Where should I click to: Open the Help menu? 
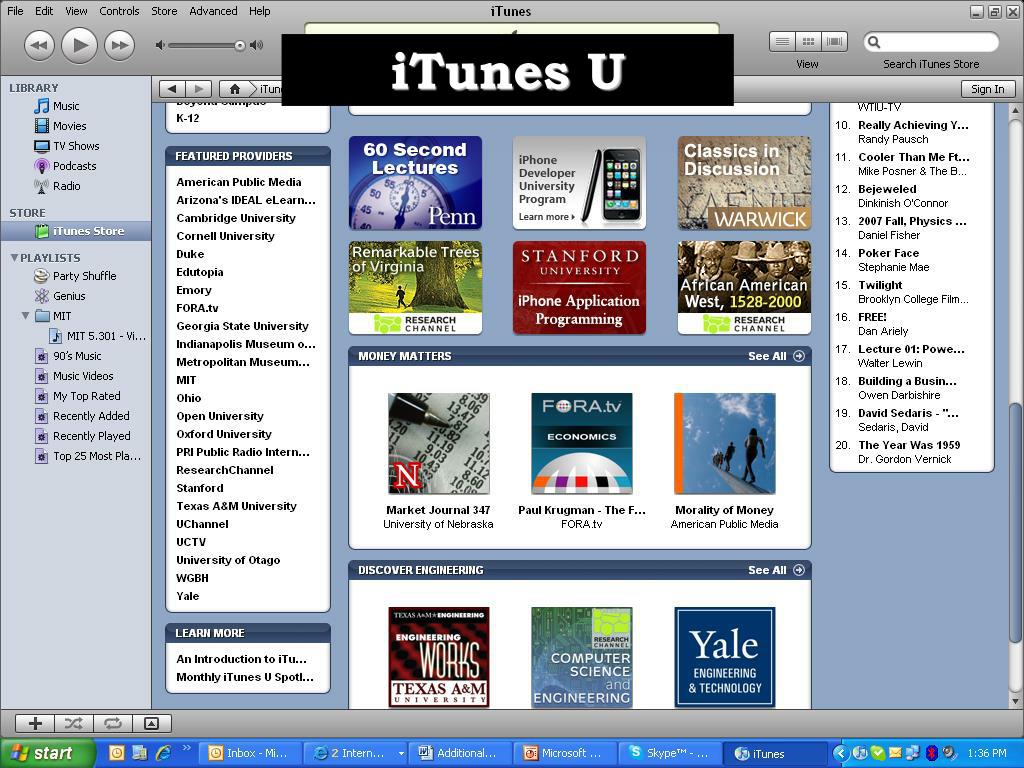(x=259, y=10)
